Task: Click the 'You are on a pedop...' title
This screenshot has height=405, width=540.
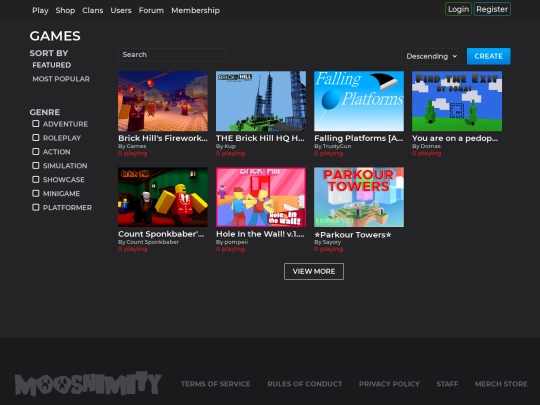Action: (455, 138)
